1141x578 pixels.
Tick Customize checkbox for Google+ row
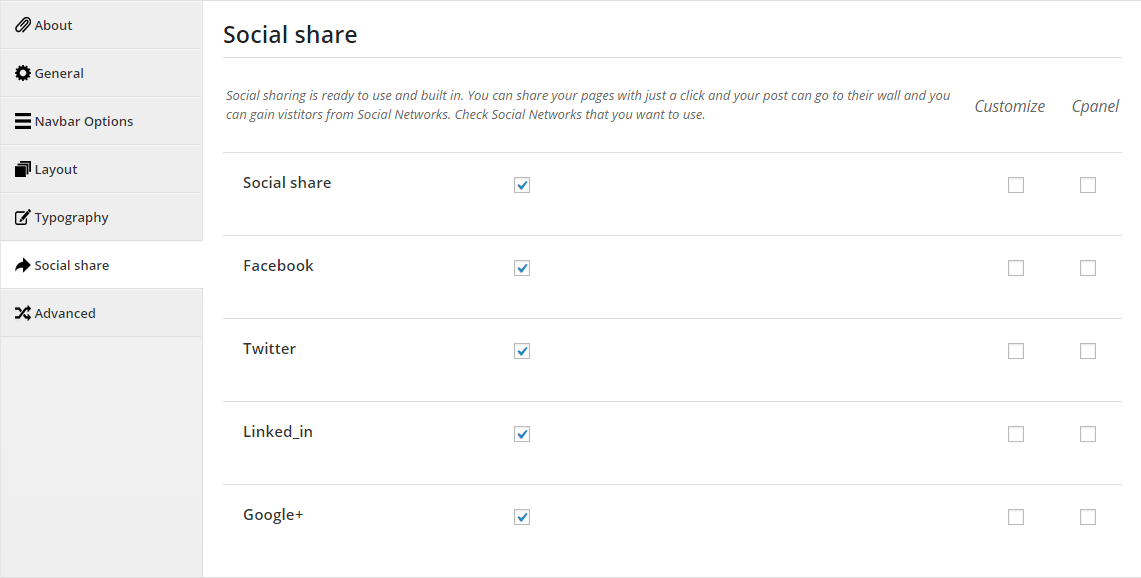[1016, 517]
